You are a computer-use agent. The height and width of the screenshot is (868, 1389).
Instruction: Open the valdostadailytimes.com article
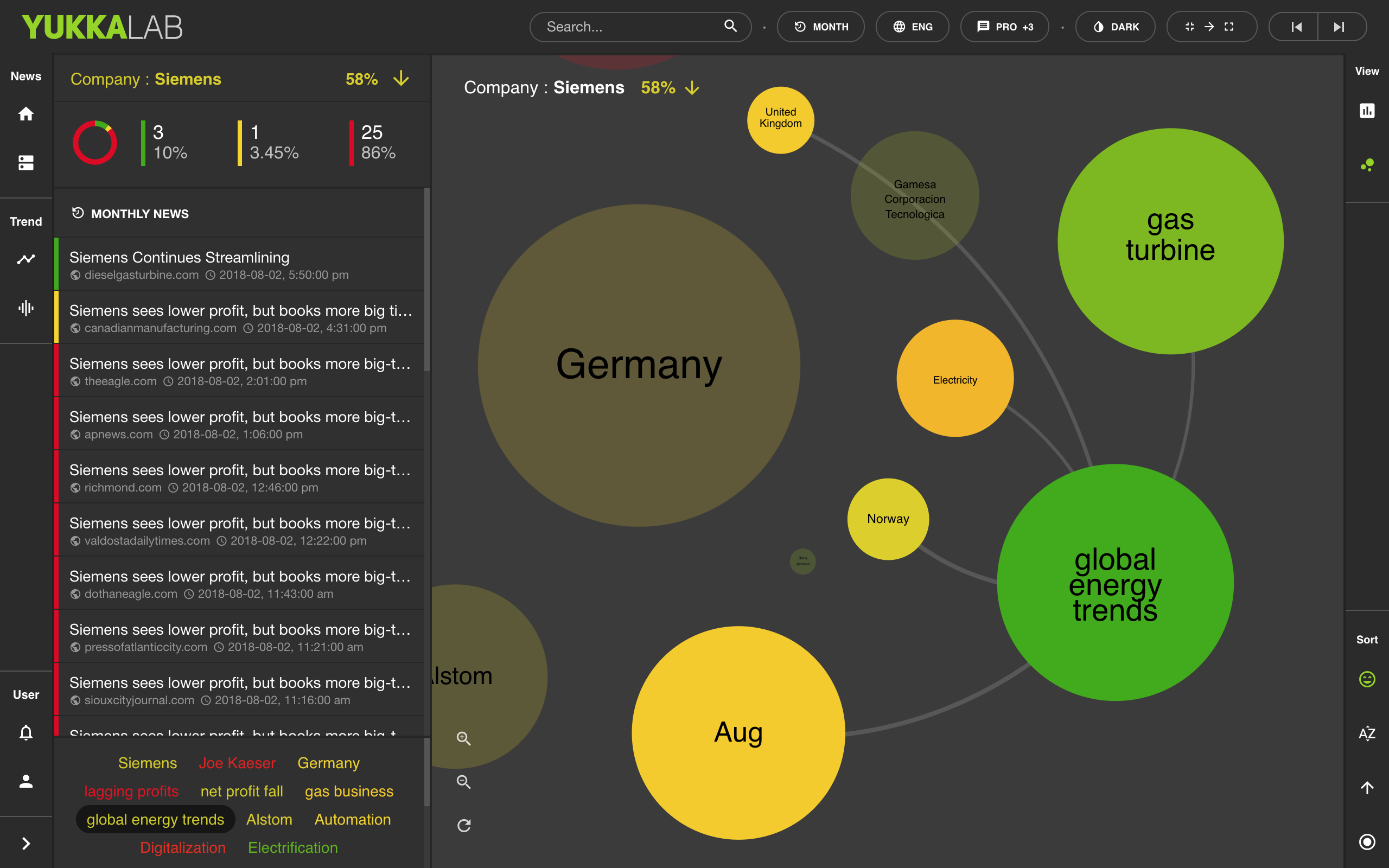[x=239, y=530]
